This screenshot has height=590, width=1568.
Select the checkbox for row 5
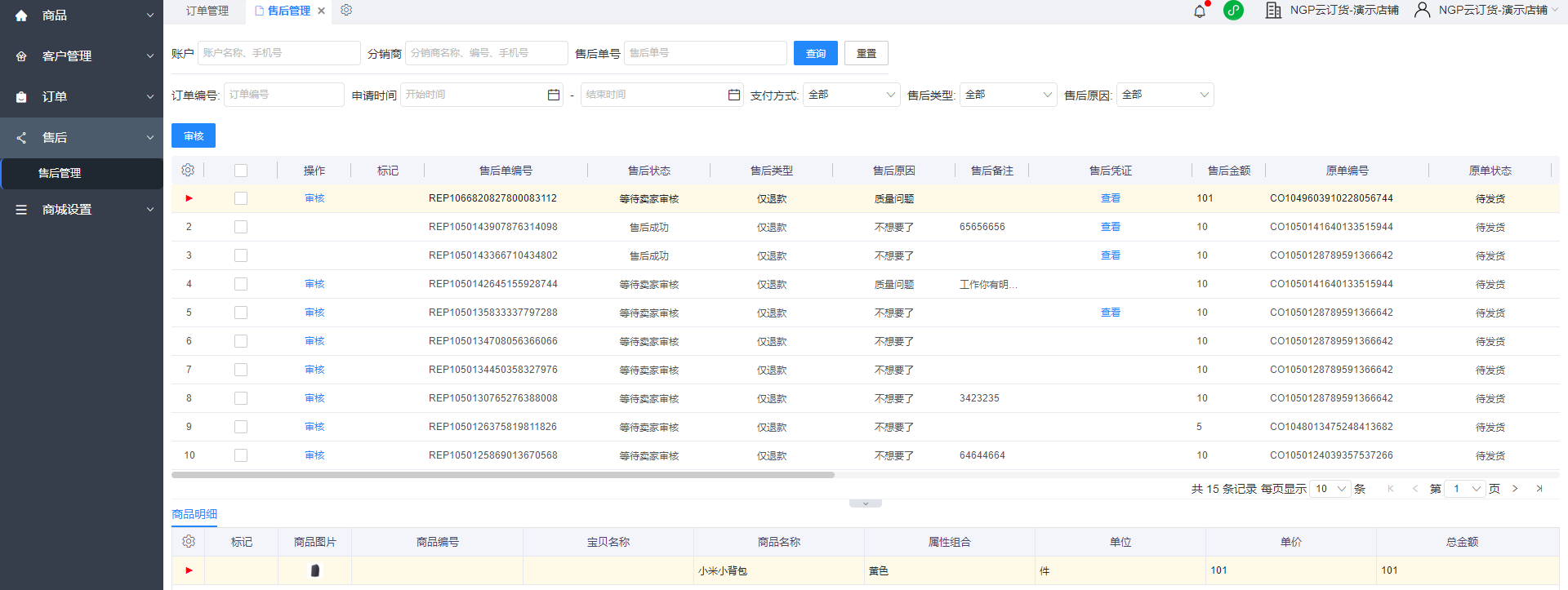pyautogui.click(x=241, y=313)
